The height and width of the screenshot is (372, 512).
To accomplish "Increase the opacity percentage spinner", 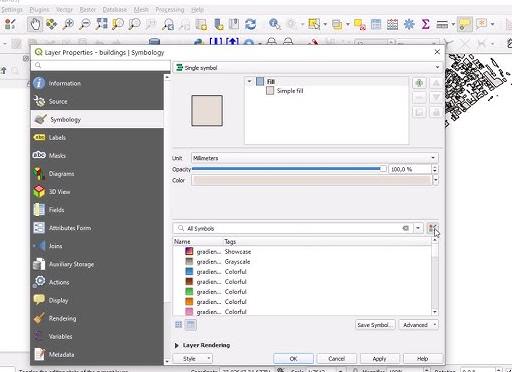I will click(435, 167).
